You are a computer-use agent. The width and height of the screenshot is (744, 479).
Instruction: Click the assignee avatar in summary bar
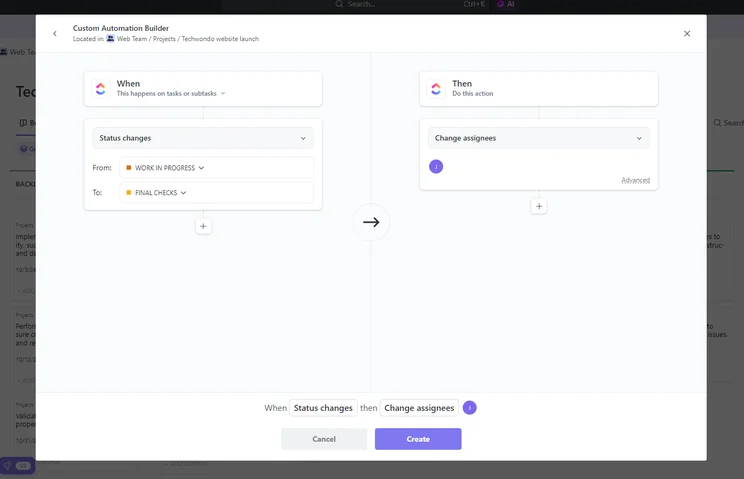[x=470, y=408]
